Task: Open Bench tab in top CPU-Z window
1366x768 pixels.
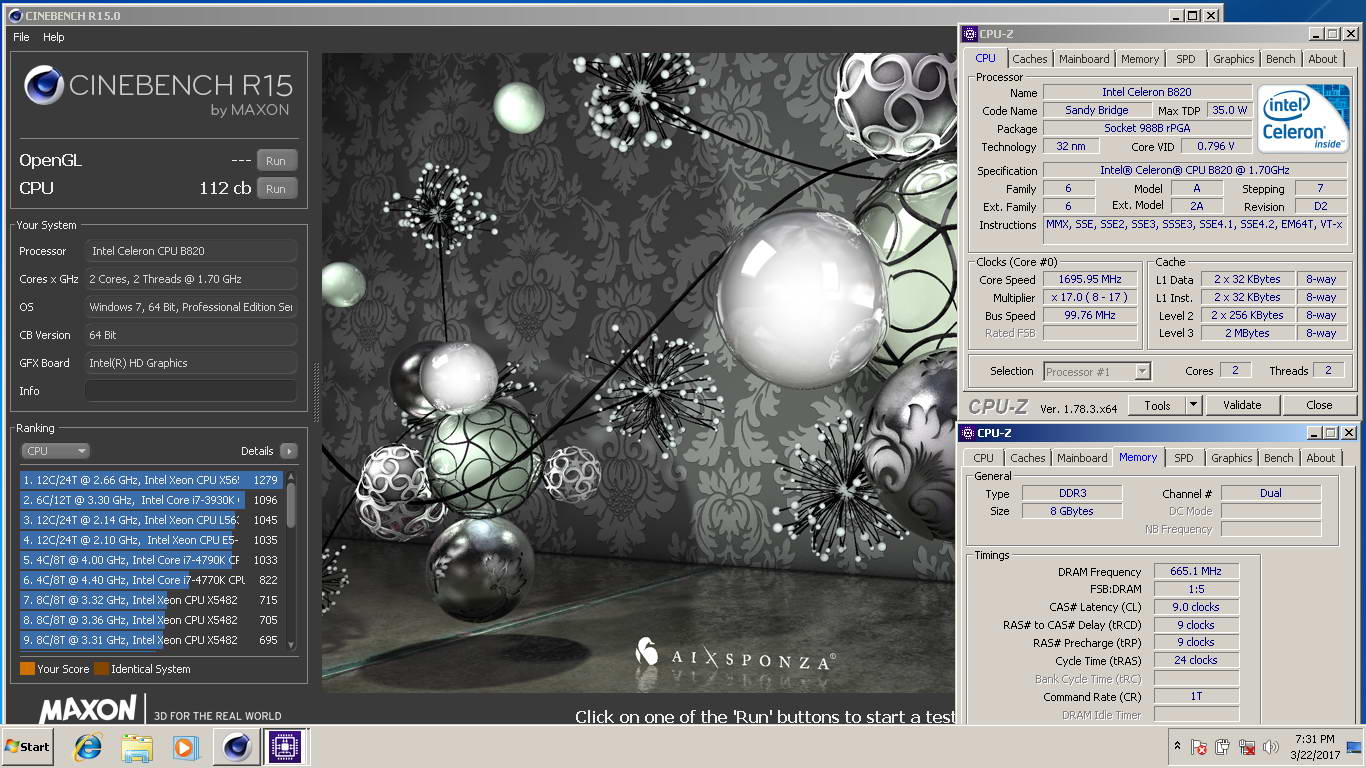Action: (x=1281, y=59)
